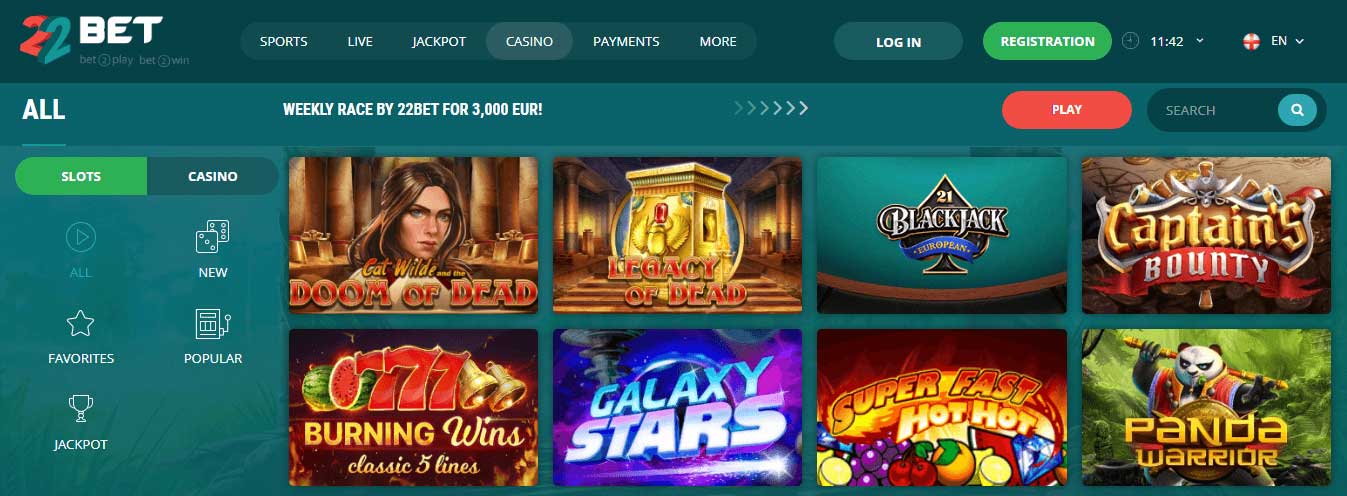The height and width of the screenshot is (496, 1347).
Task: Open the NEW games dice icon
Action: coord(212,236)
